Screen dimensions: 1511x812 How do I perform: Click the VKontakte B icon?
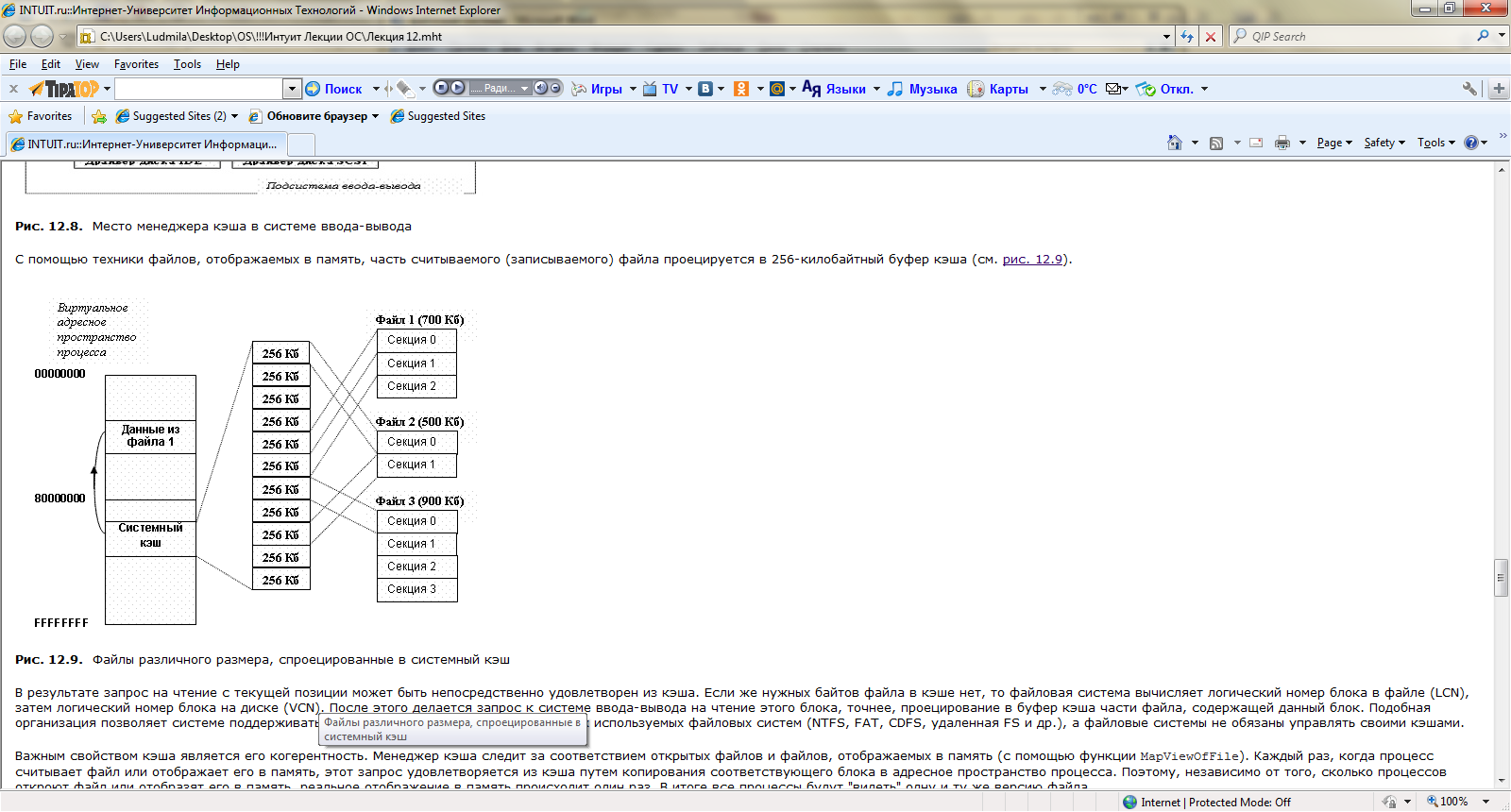(x=705, y=89)
